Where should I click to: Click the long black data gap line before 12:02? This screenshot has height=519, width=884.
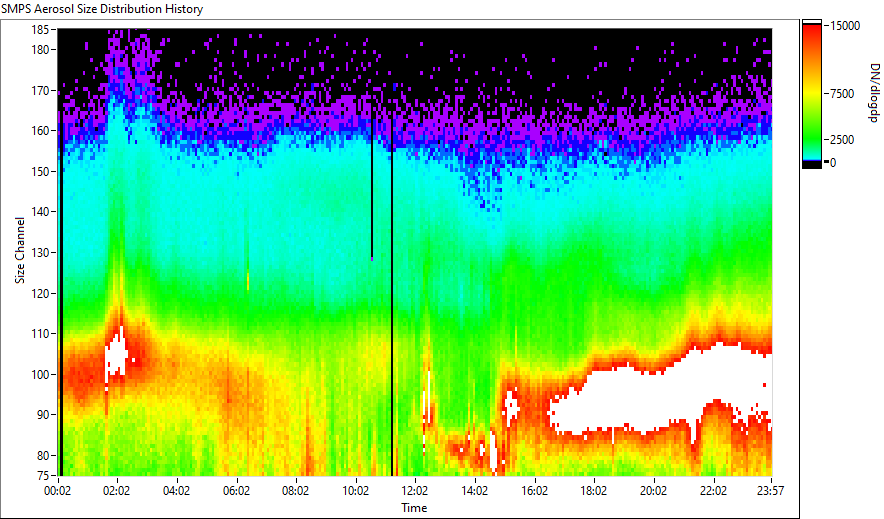coord(392,293)
